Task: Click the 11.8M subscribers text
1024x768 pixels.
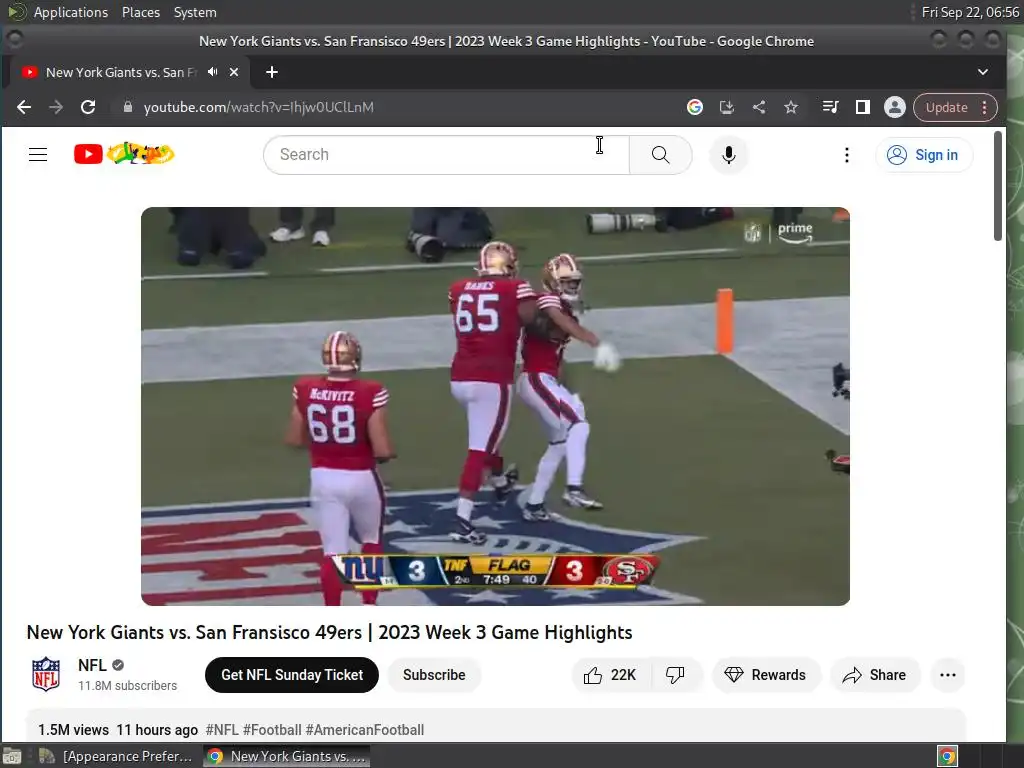Action: [127, 686]
